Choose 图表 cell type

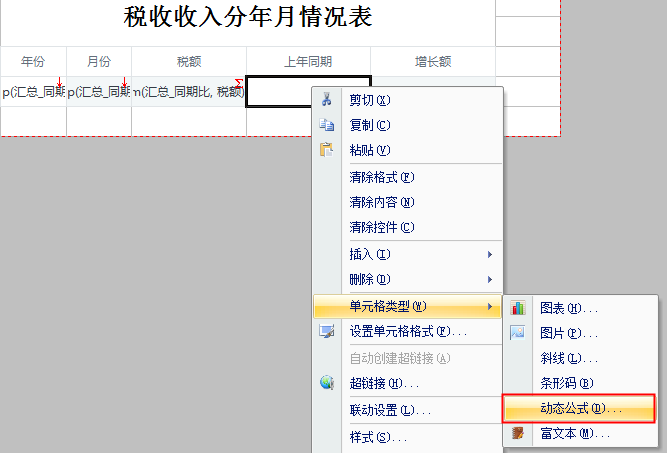tap(580, 308)
